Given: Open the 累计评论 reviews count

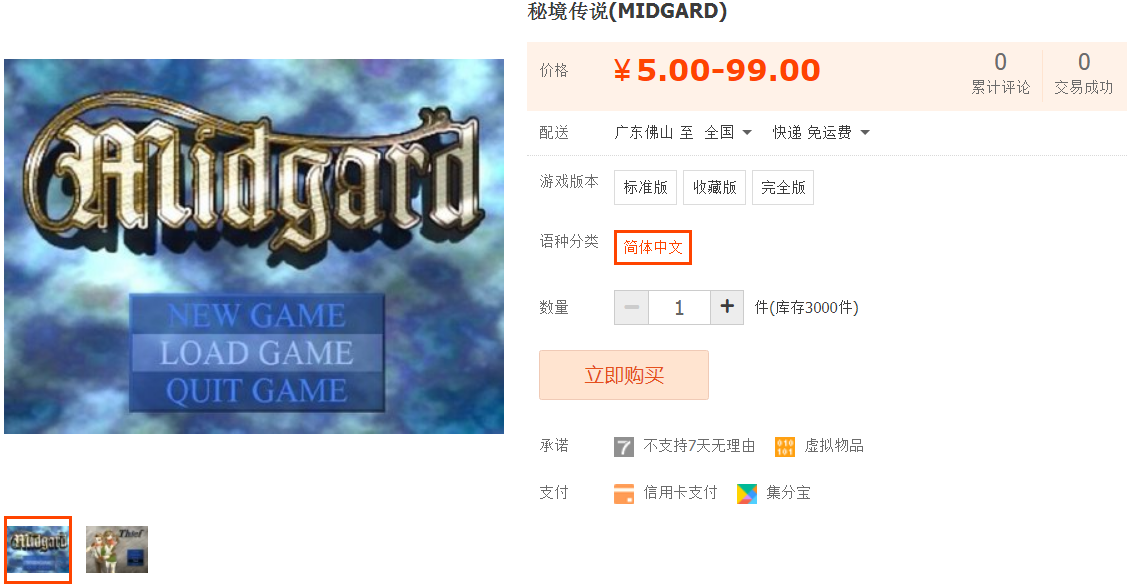Looking at the screenshot, I should 1001,73.
